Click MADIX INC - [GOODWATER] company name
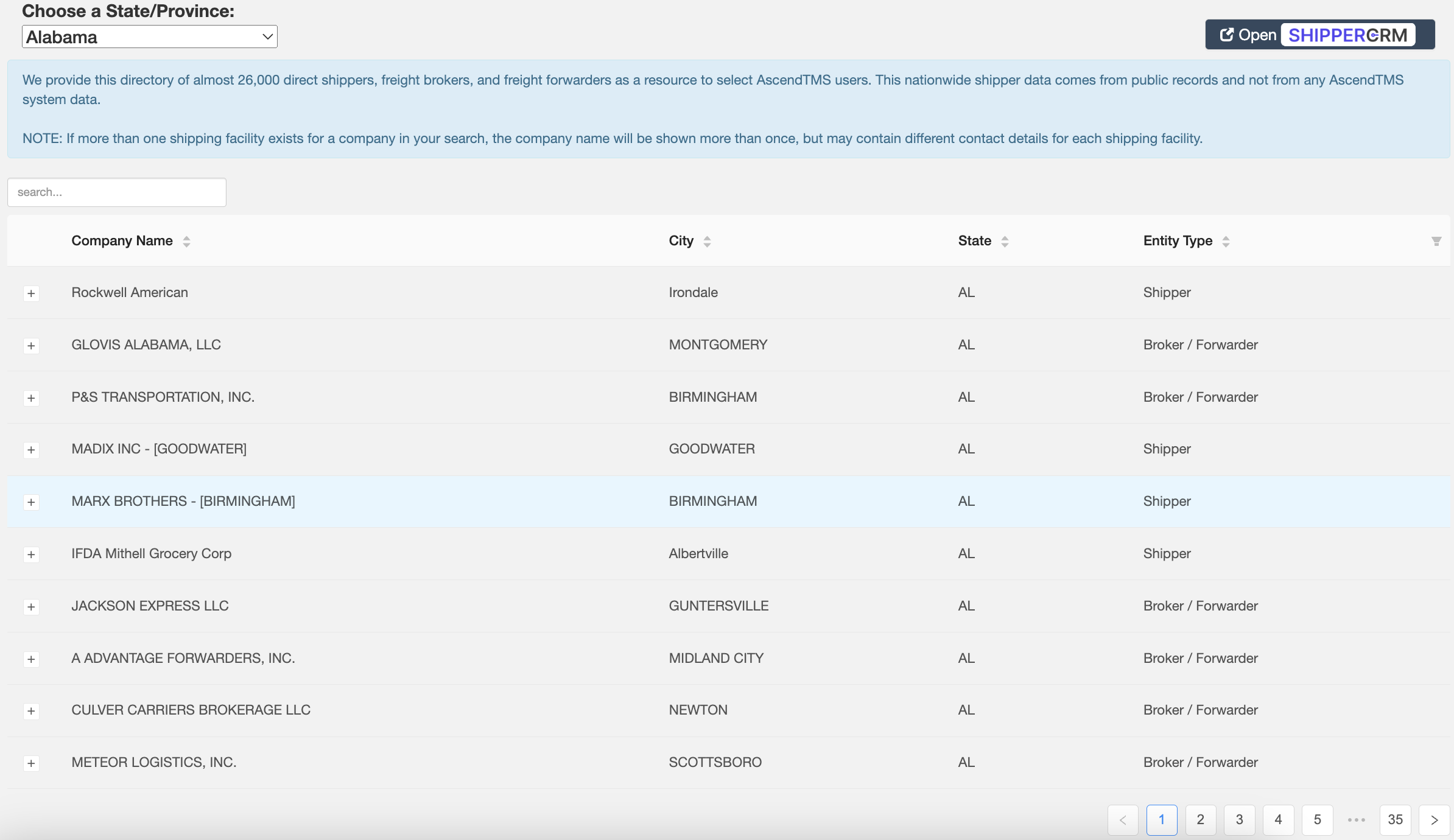The height and width of the screenshot is (840, 1454). pyautogui.click(x=159, y=449)
